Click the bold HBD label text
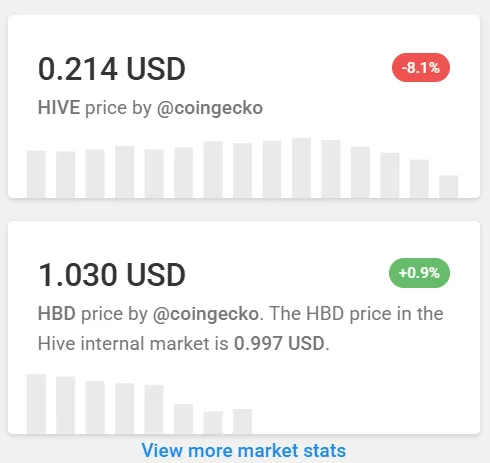Screen dimensions: 490x463 pos(57,314)
